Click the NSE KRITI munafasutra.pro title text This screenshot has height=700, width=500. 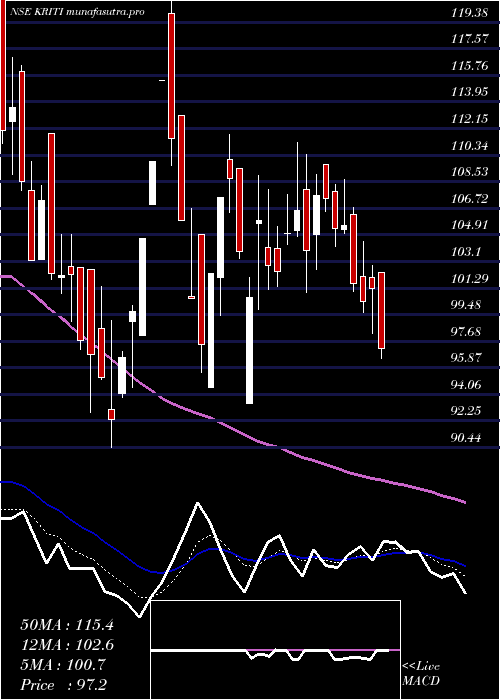point(77,12)
